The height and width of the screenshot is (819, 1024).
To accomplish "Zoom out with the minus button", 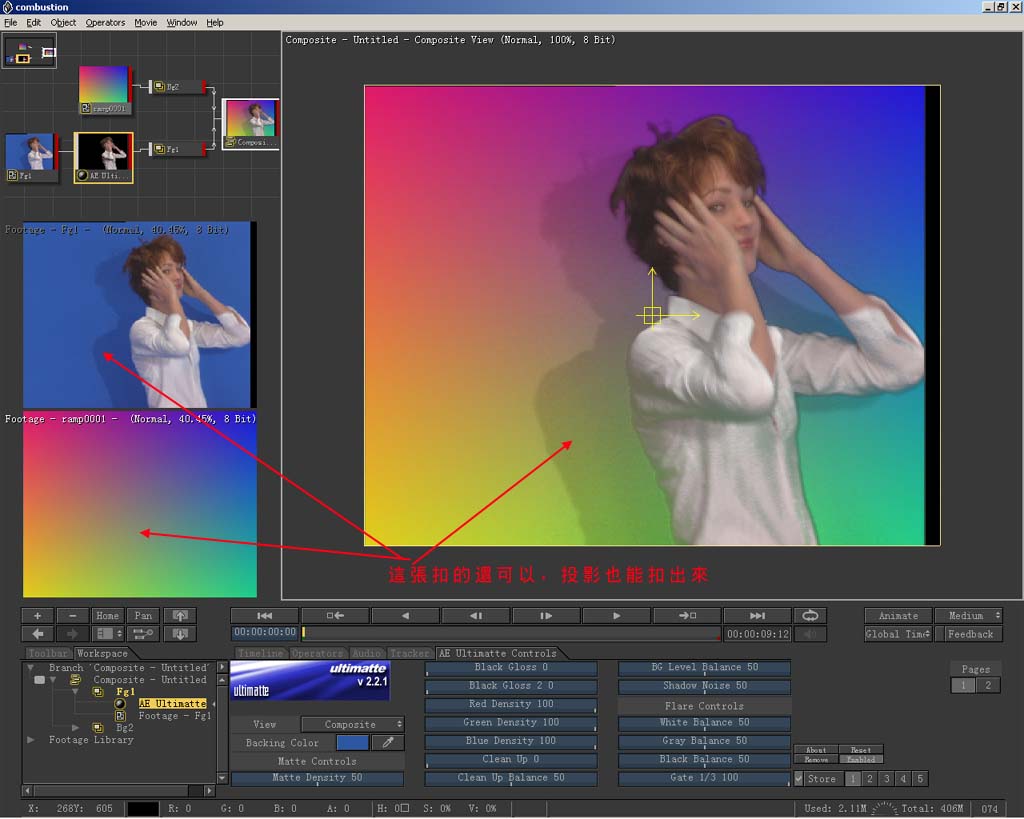I will tap(72, 616).
